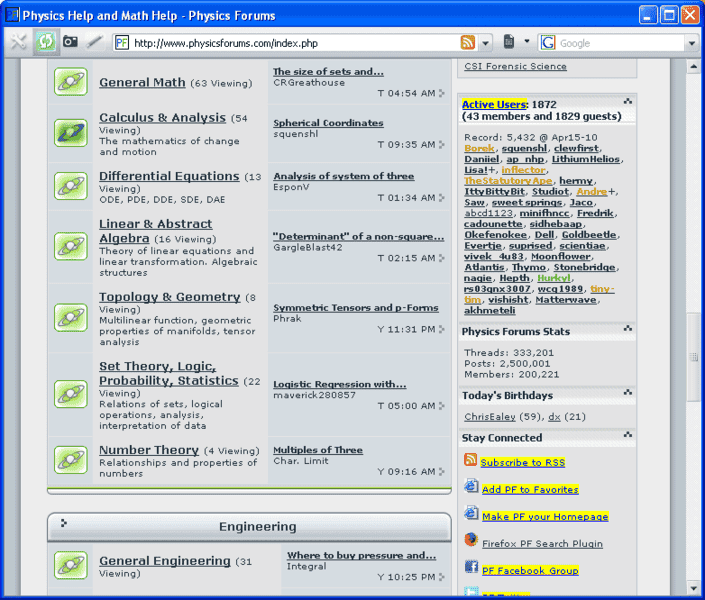Image resolution: width=705 pixels, height=600 pixels.
Task: Click the icon beside Add PF to Favorites
Action: coord(471,486)
